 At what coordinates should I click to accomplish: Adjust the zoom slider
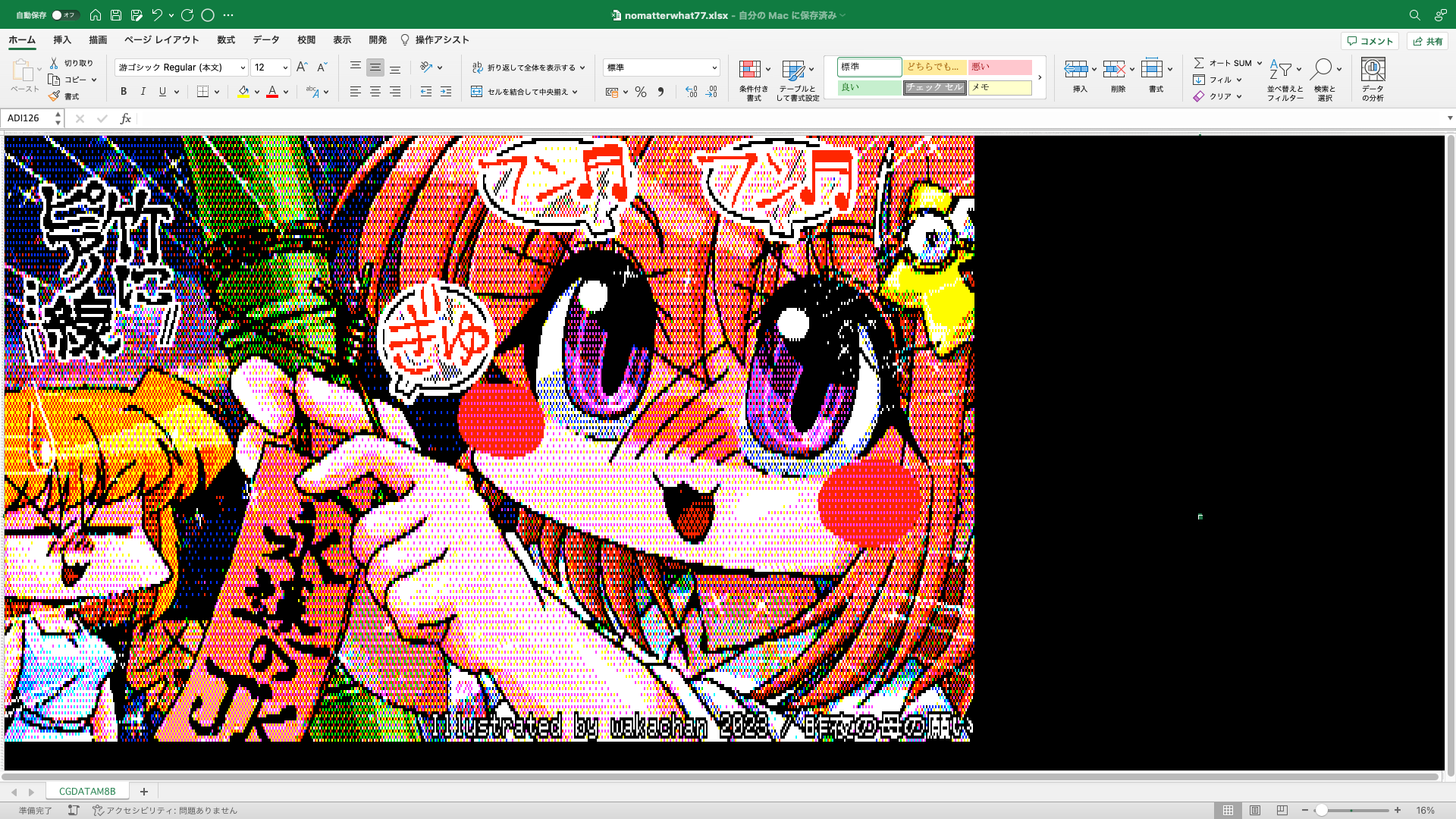click(1321, 810)
